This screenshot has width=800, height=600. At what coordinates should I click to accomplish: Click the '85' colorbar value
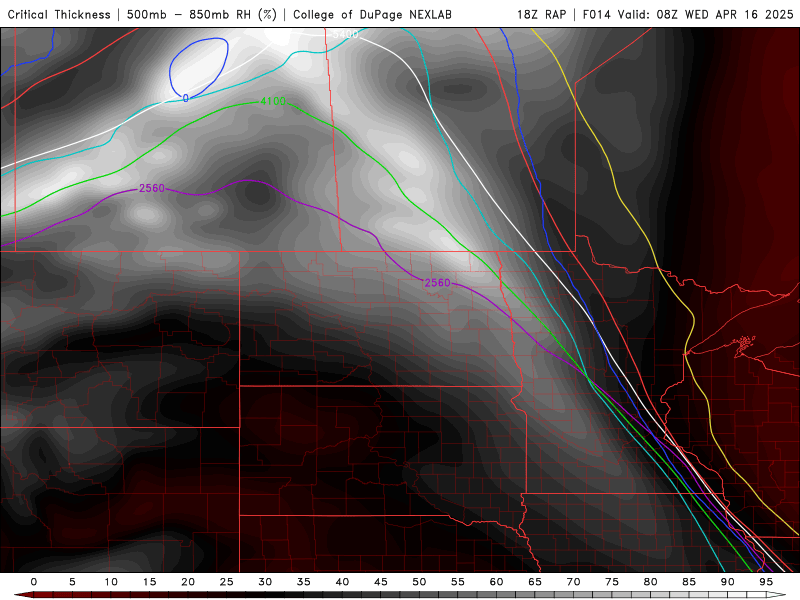coord(689,582)
